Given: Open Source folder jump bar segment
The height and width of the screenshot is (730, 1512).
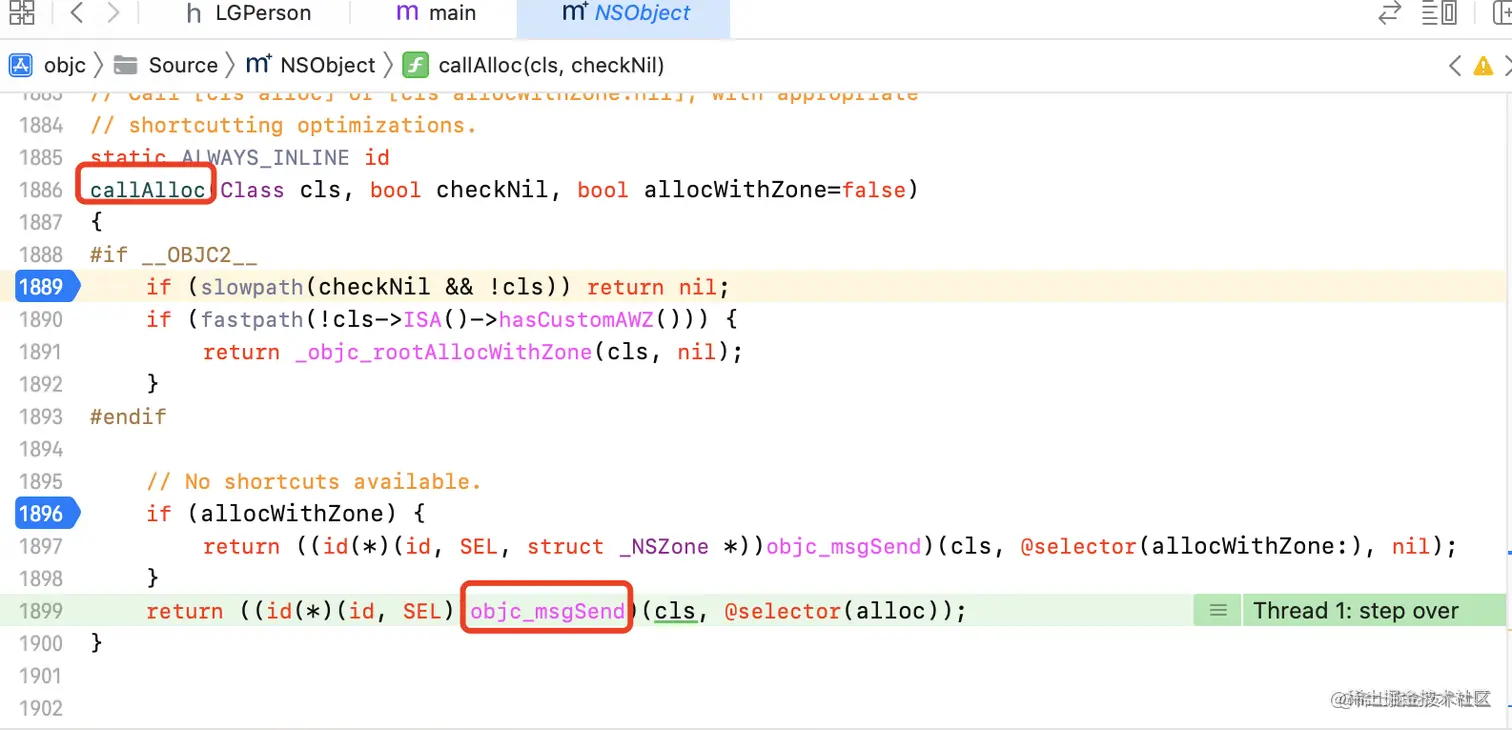Looking at the screenshot, I should 165,66.
